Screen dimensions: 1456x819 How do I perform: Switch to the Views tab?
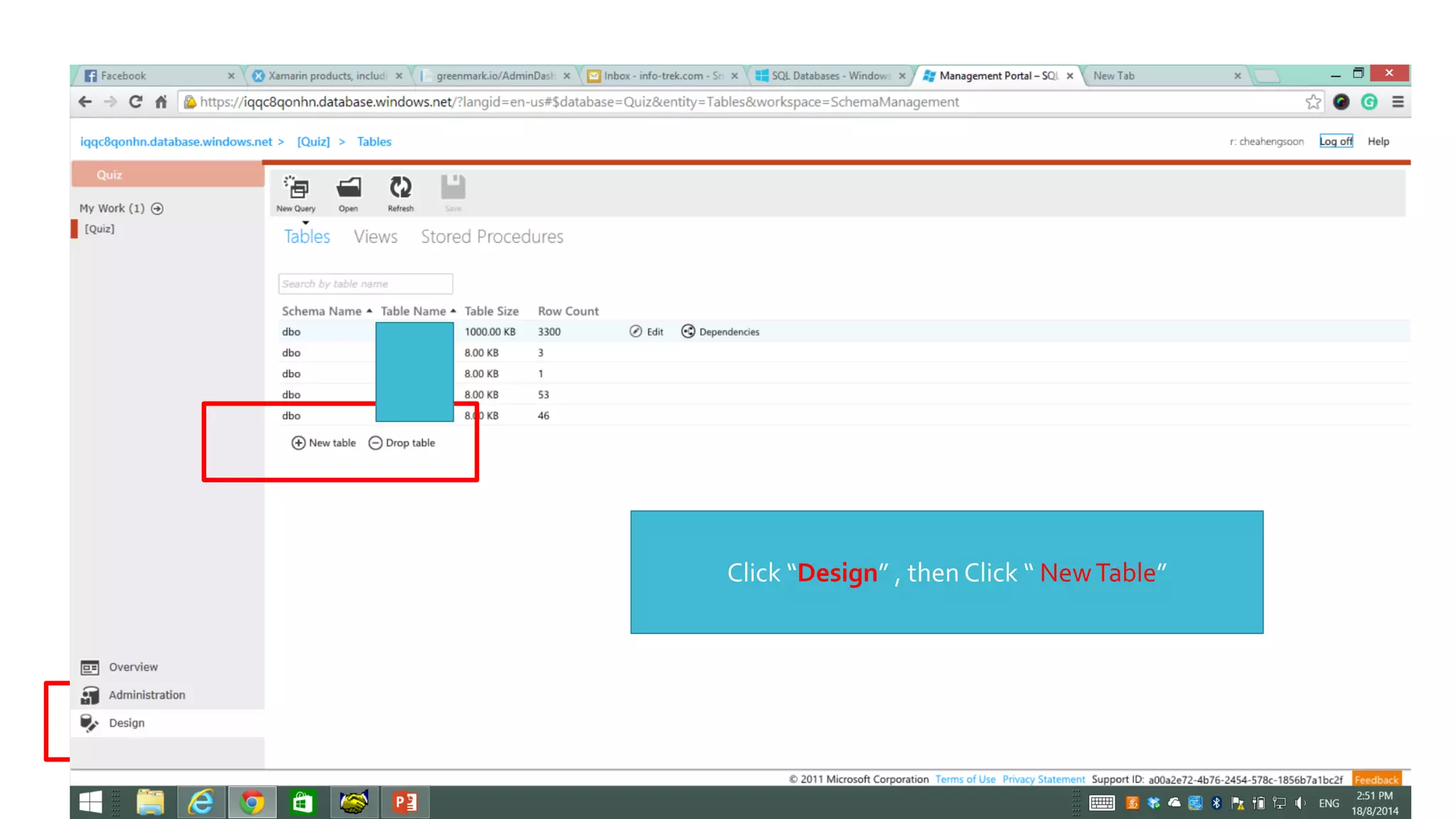[375, 237]
